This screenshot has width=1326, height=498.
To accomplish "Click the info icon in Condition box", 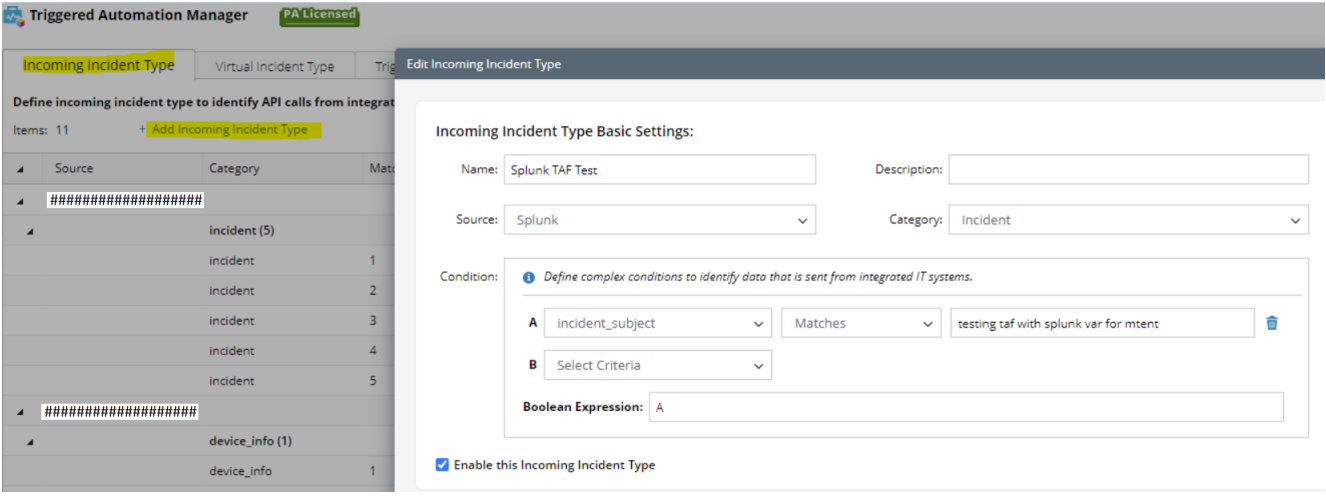I will pos(529,277).
